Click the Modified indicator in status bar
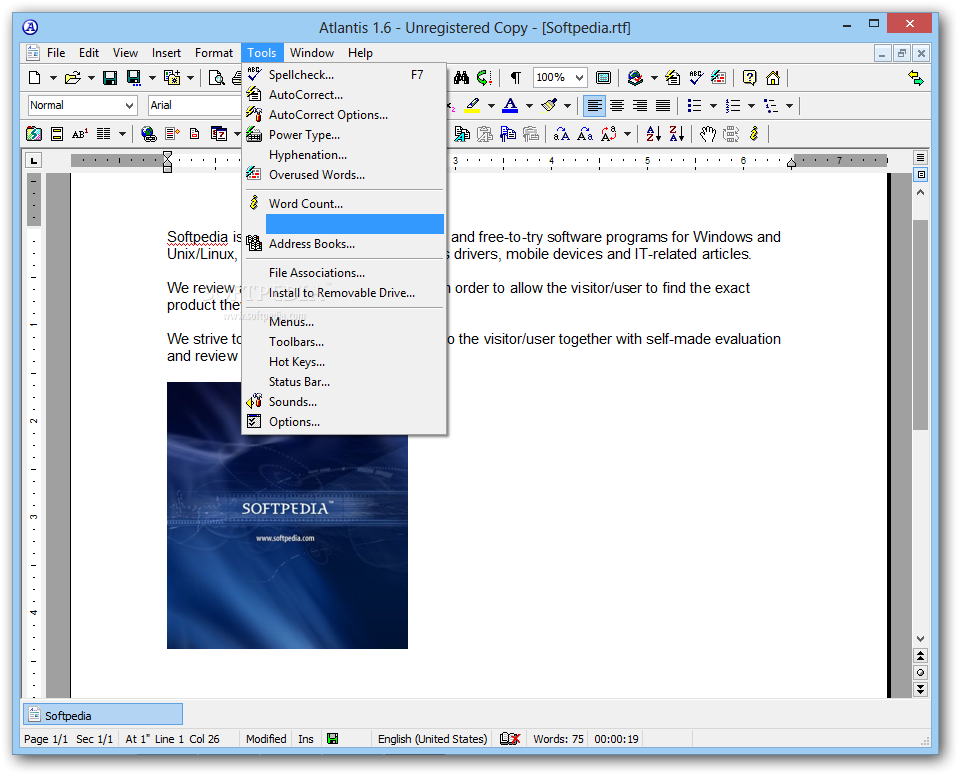 (x=266, y=739)
